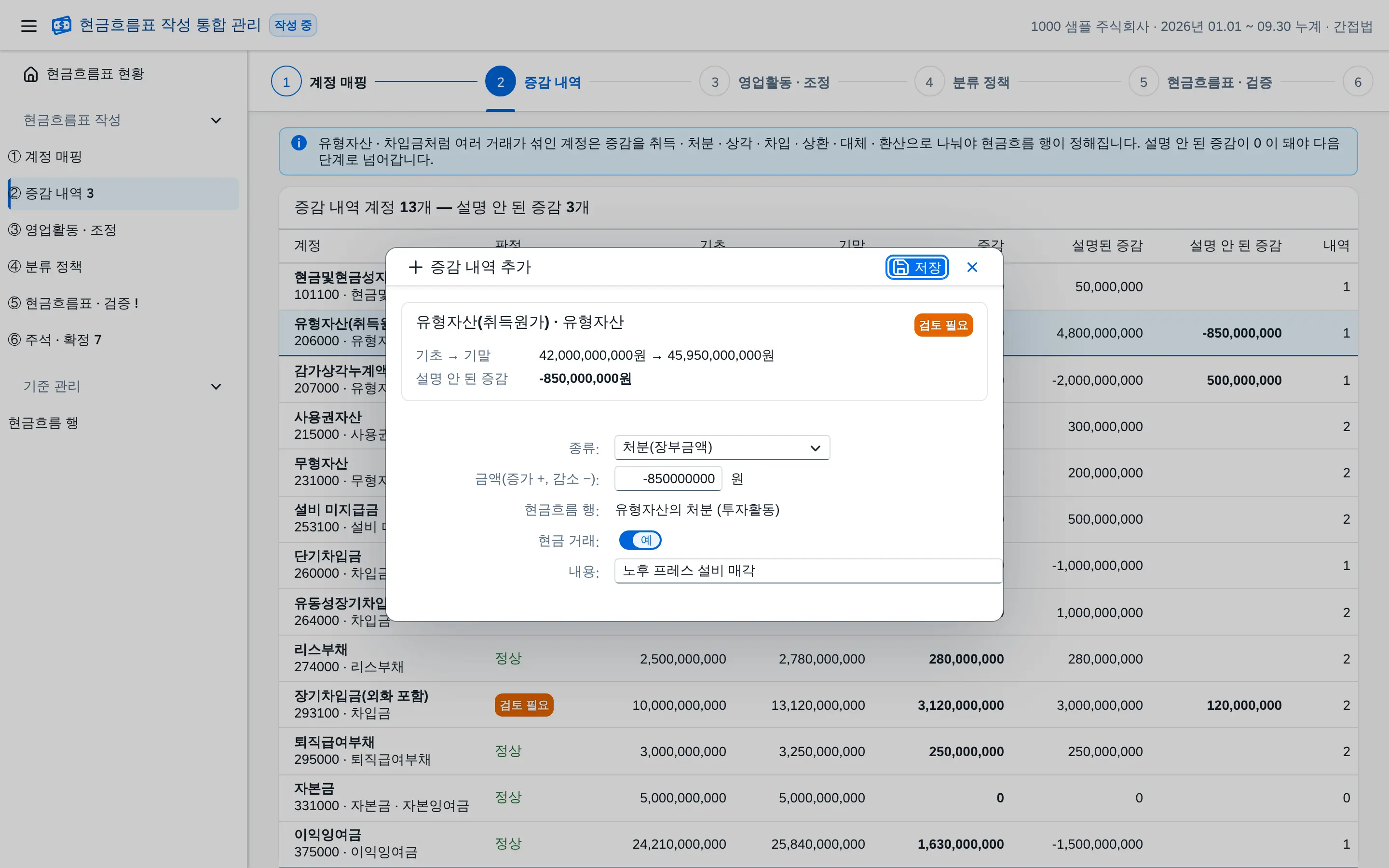Go to step 4 분류 정책 in the stepper
1389x868 pixels.
pyautogui.click(x=962, y=82)
